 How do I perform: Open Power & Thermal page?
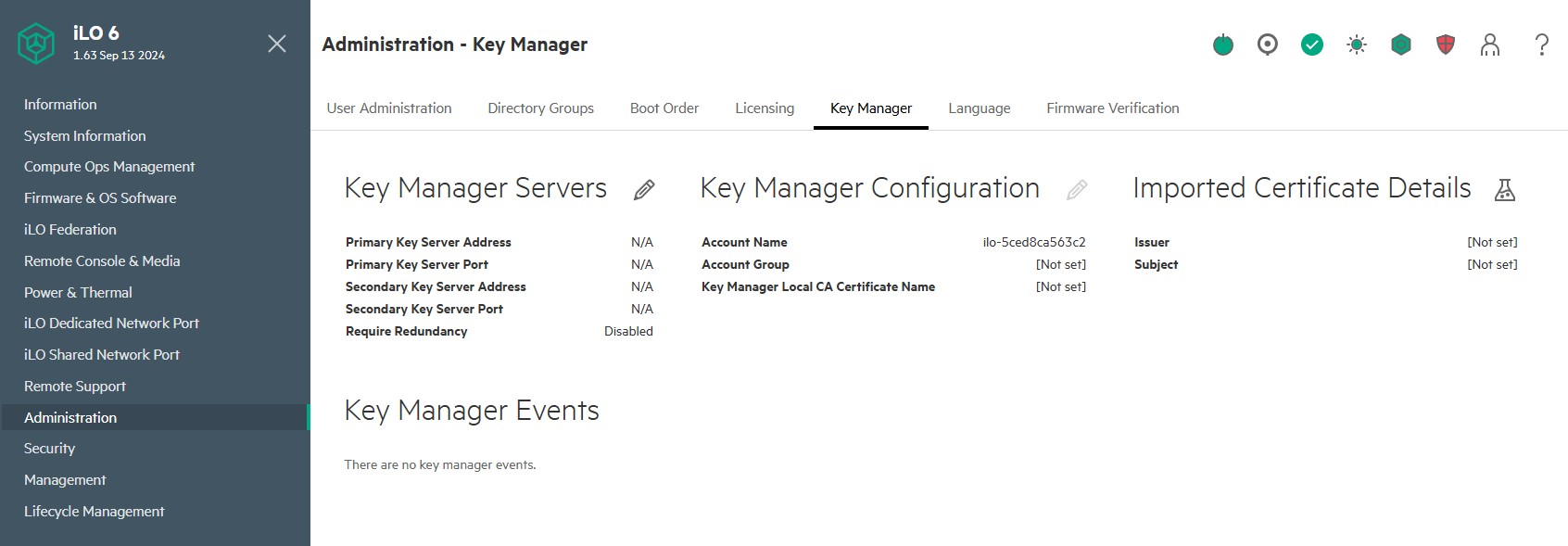coord(78,293)
